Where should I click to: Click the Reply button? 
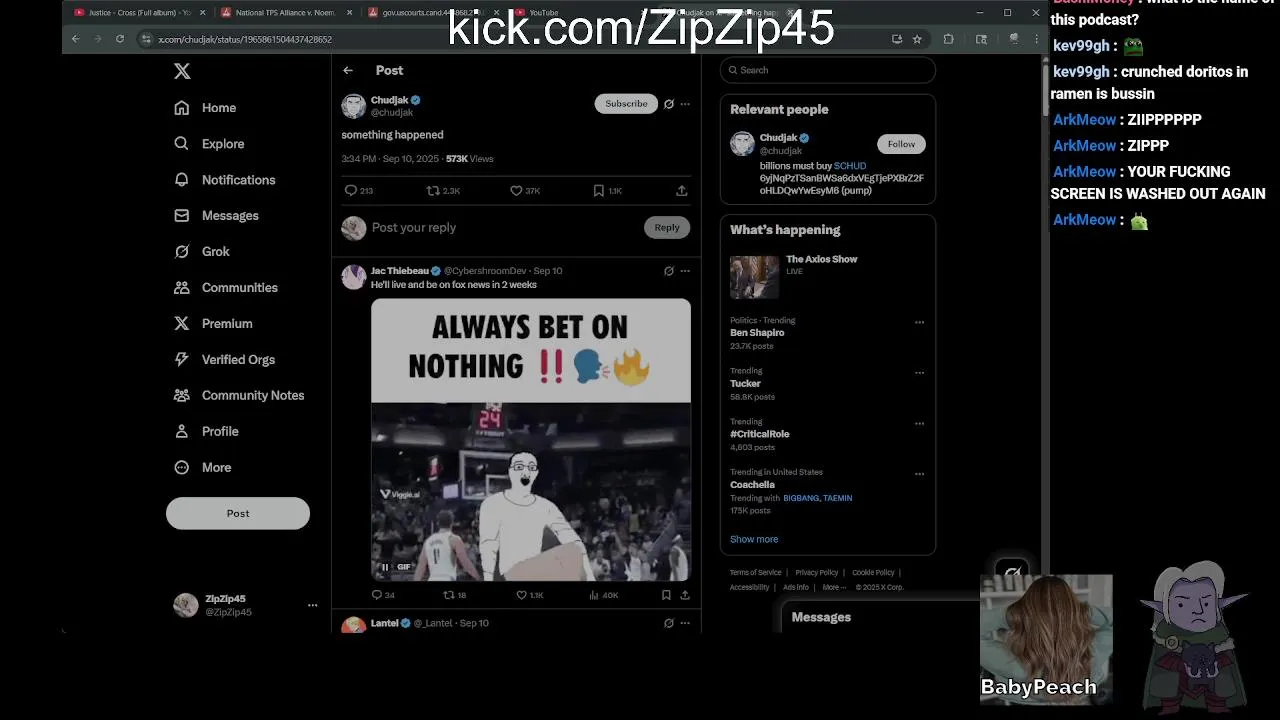[x=667, y=228]
